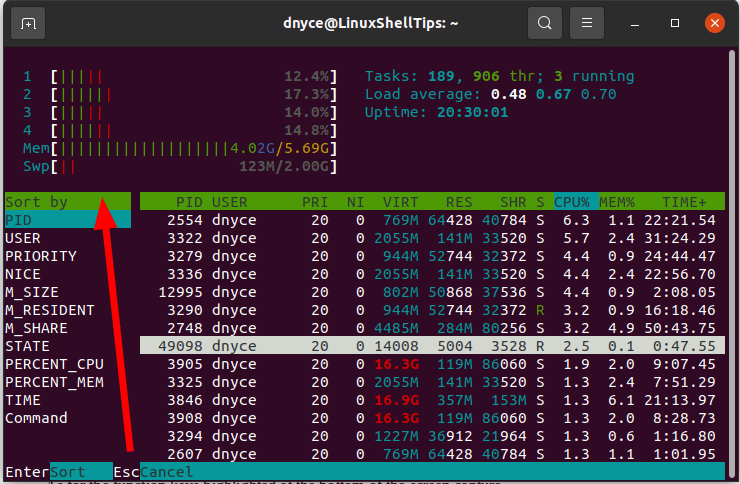Viewport: 740px width, 484px height.
Task: Click the TIME+ column header
Action: click(684, 202)
